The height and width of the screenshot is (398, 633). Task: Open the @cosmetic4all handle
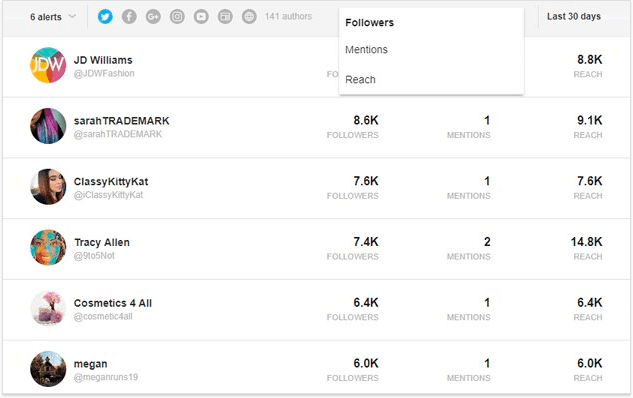point(103,316)
